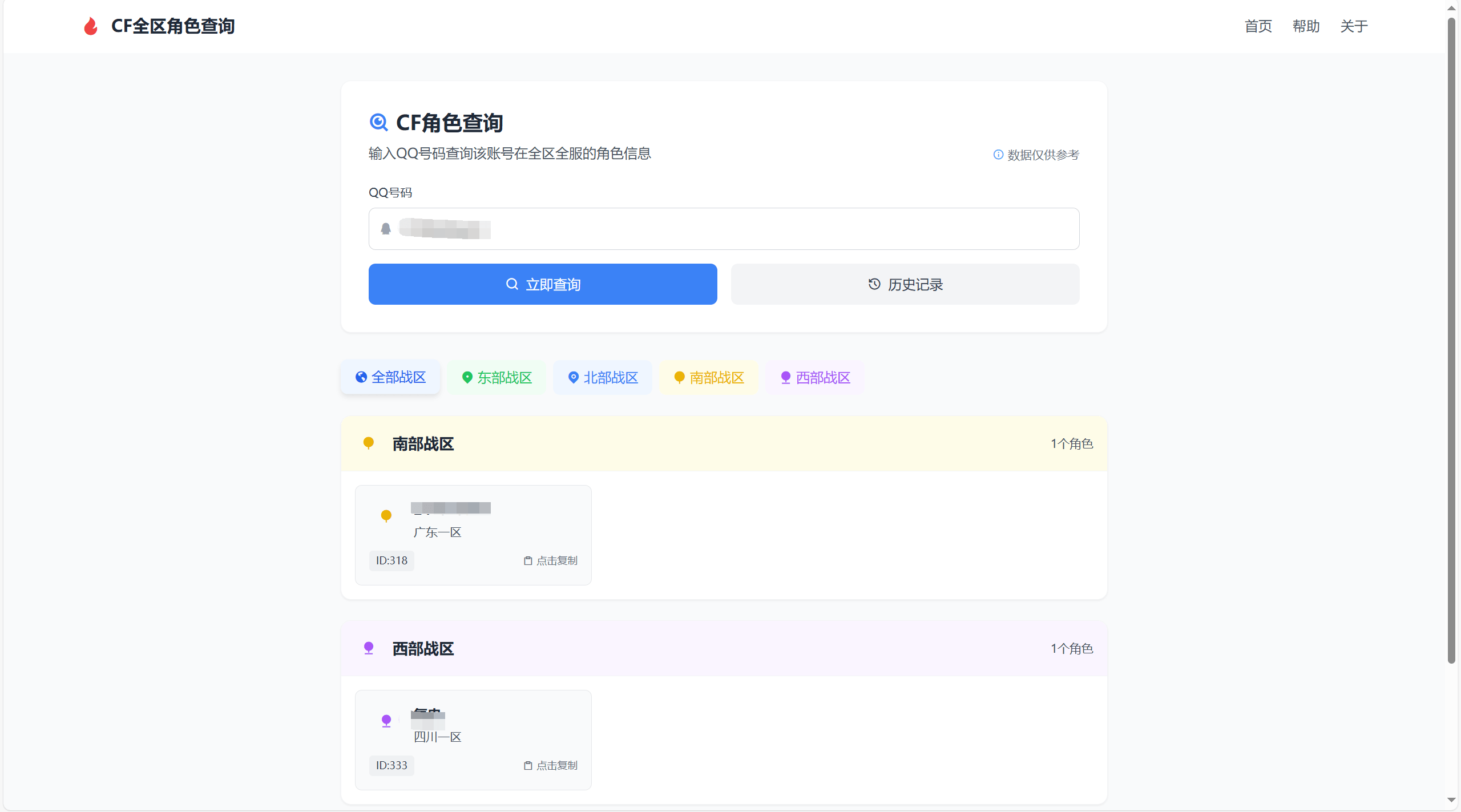Open the 历史记录 button
Viewport: 1461px width, 812px height.
[x=905, y=284]
